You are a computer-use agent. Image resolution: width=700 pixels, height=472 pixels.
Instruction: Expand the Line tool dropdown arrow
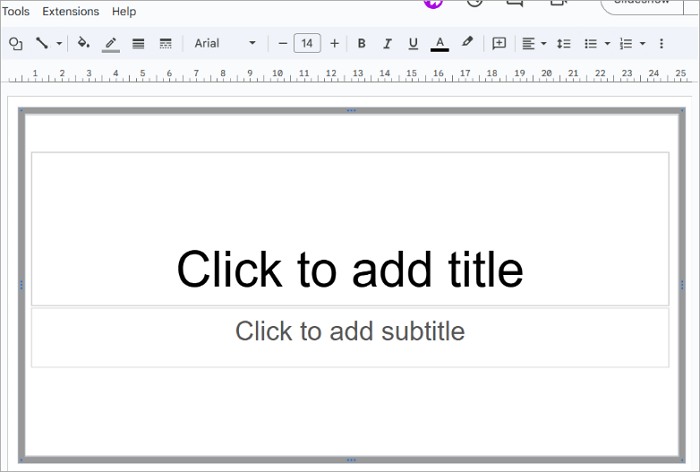coord(59,43)
